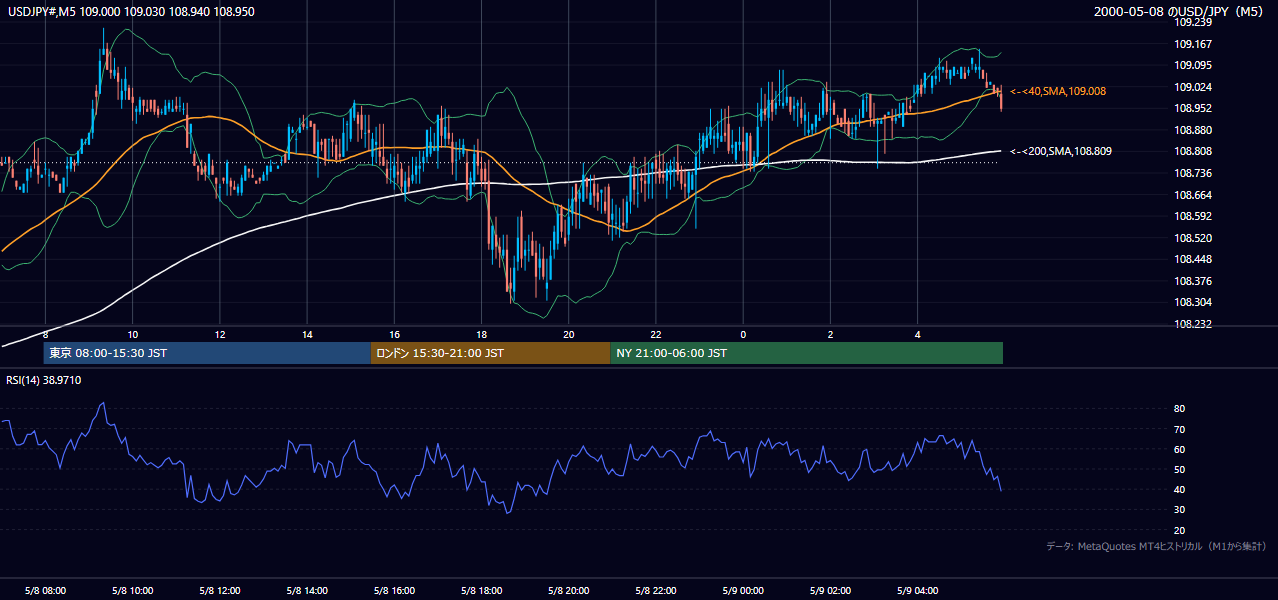
Task: Click price axis value 109.095
Action: [x=1192, y=65]
